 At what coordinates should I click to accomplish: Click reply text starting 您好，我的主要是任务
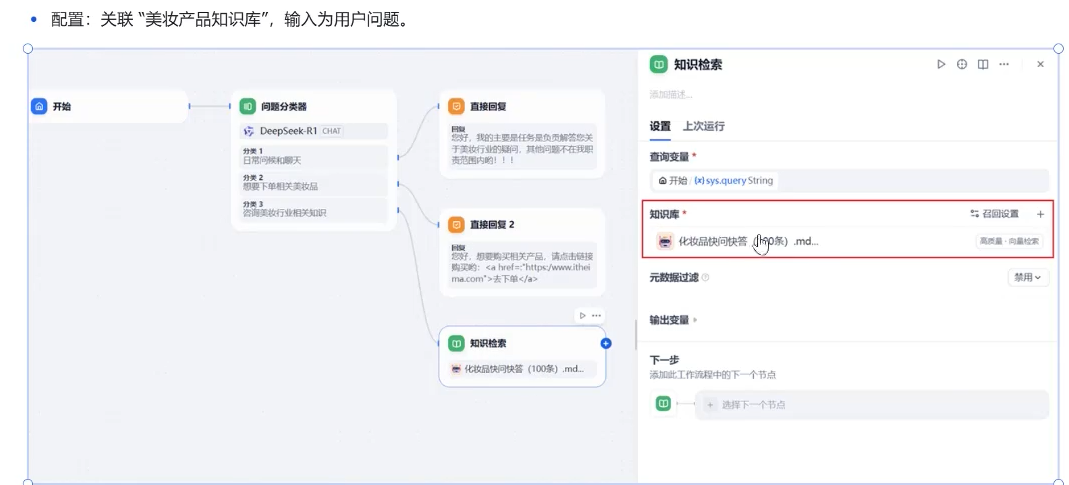522,147
